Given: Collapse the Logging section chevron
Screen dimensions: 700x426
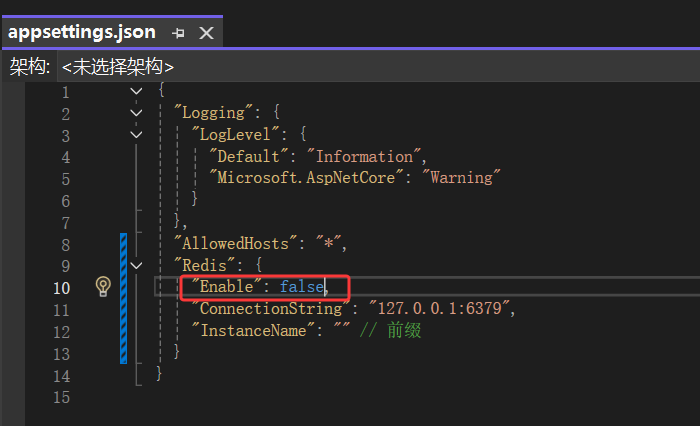Looking at the screenshot, I should coord(136,113).
